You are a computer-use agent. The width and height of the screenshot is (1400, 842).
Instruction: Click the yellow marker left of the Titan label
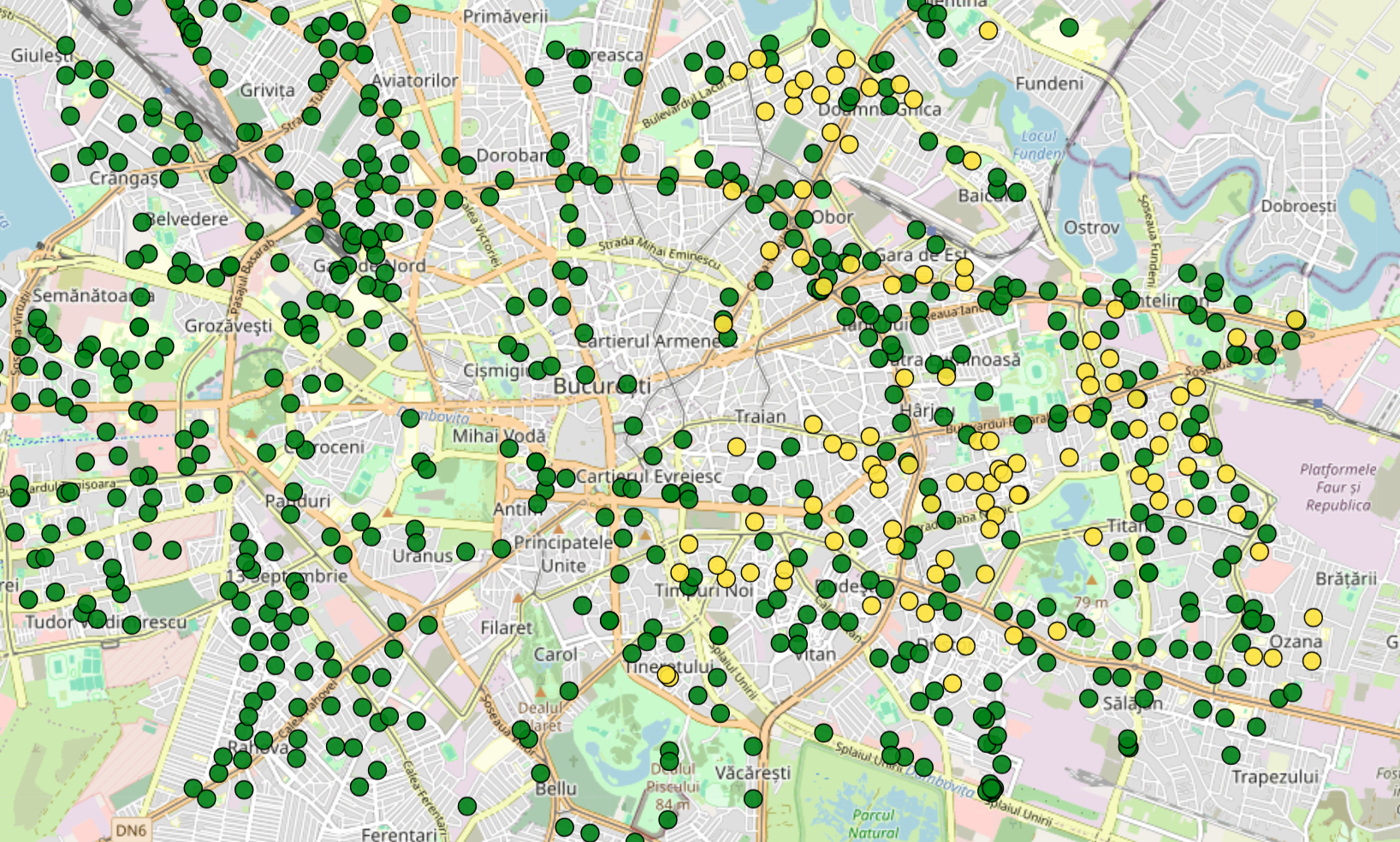point(1093,537)
